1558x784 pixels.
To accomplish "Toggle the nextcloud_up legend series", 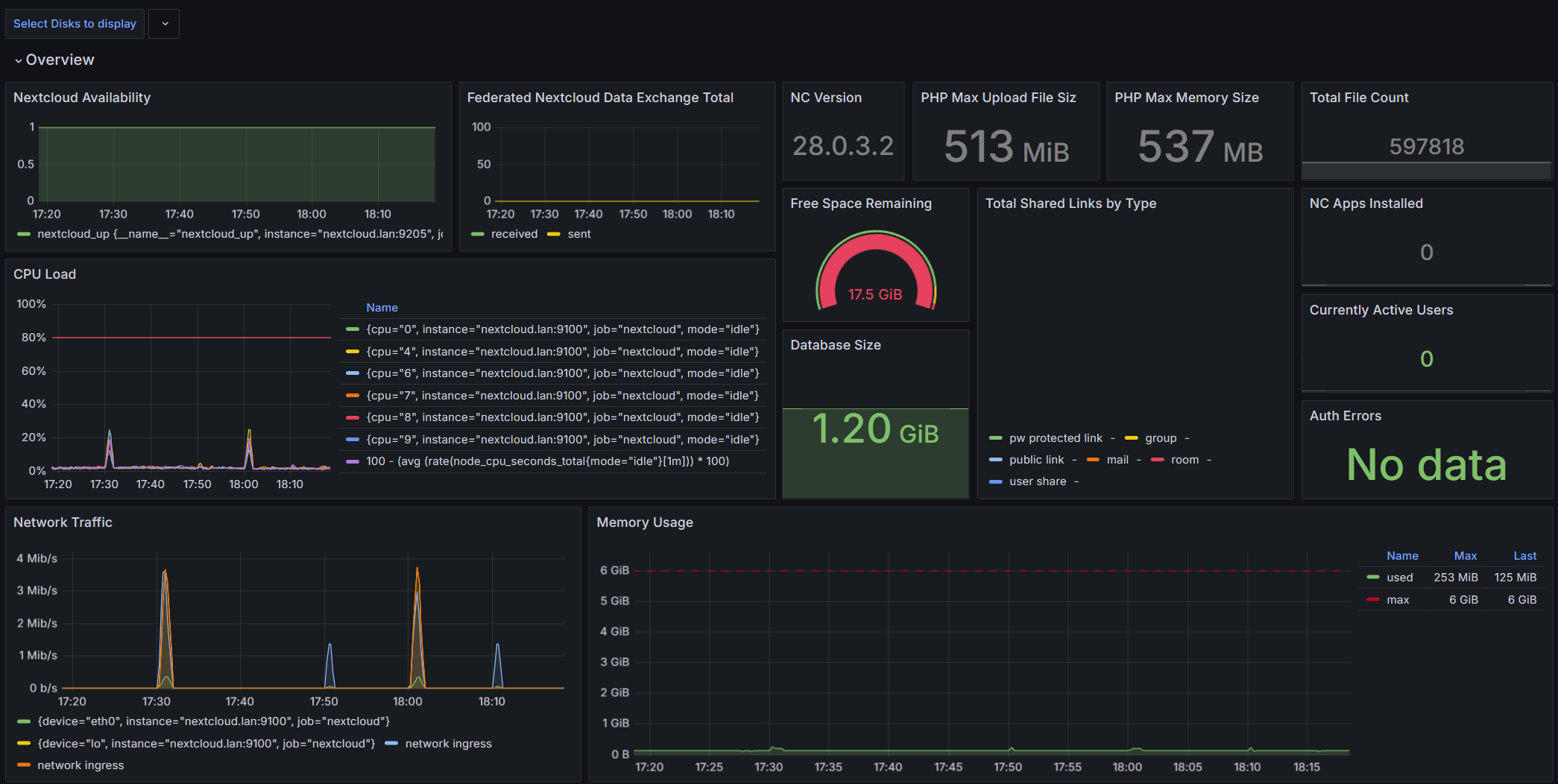I will coord(239,234).
